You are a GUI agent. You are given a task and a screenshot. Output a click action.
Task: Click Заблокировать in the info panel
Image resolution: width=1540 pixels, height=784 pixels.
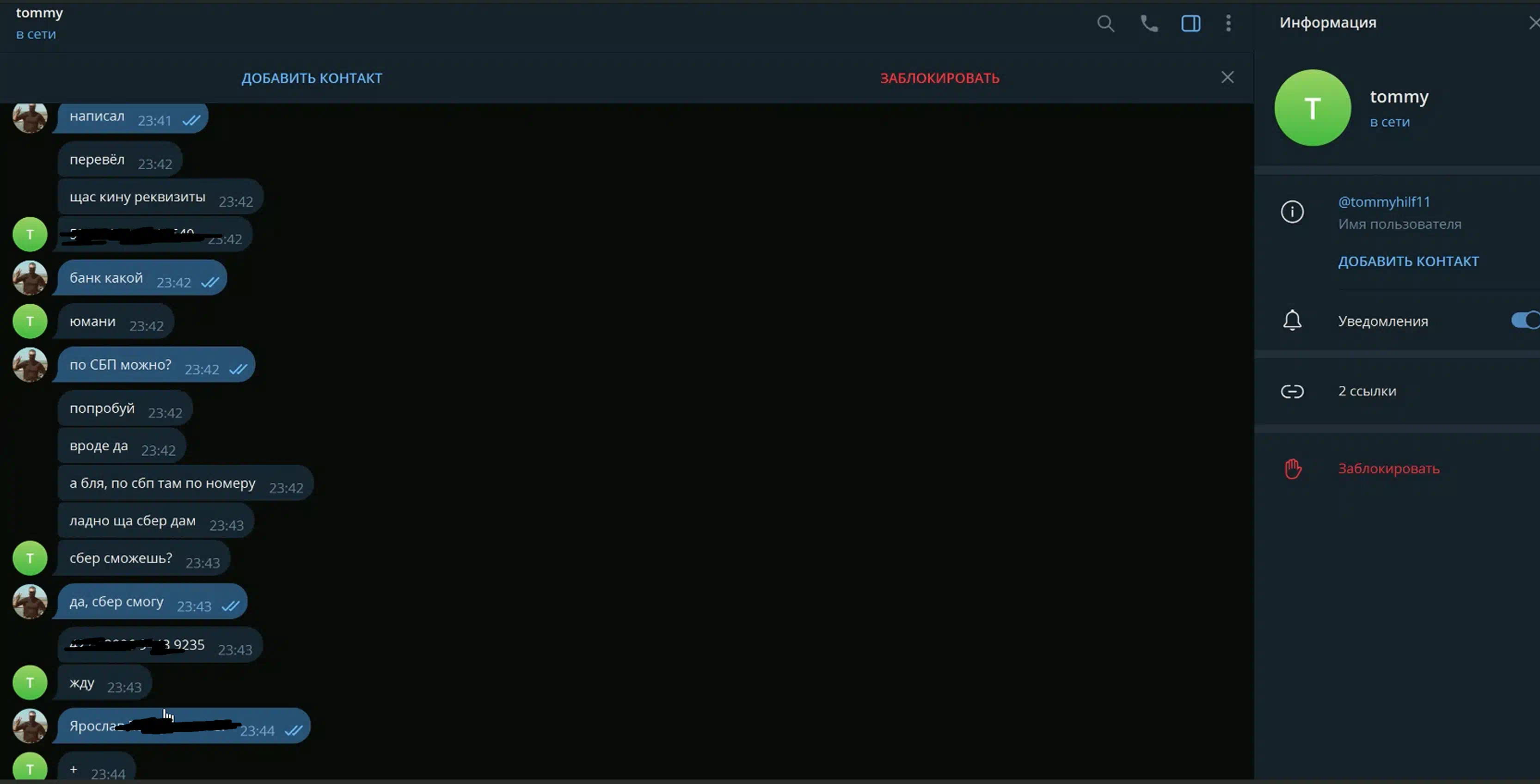[x=1388, y=469]
